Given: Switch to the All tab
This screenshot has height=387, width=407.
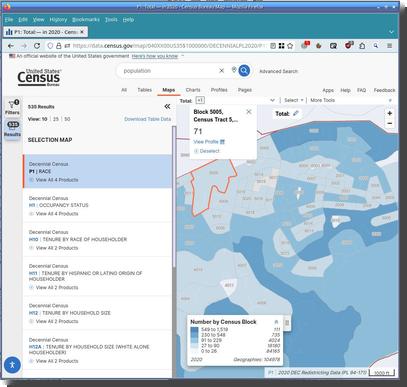Looking at the screenshot, I should [x=124, y=90].
